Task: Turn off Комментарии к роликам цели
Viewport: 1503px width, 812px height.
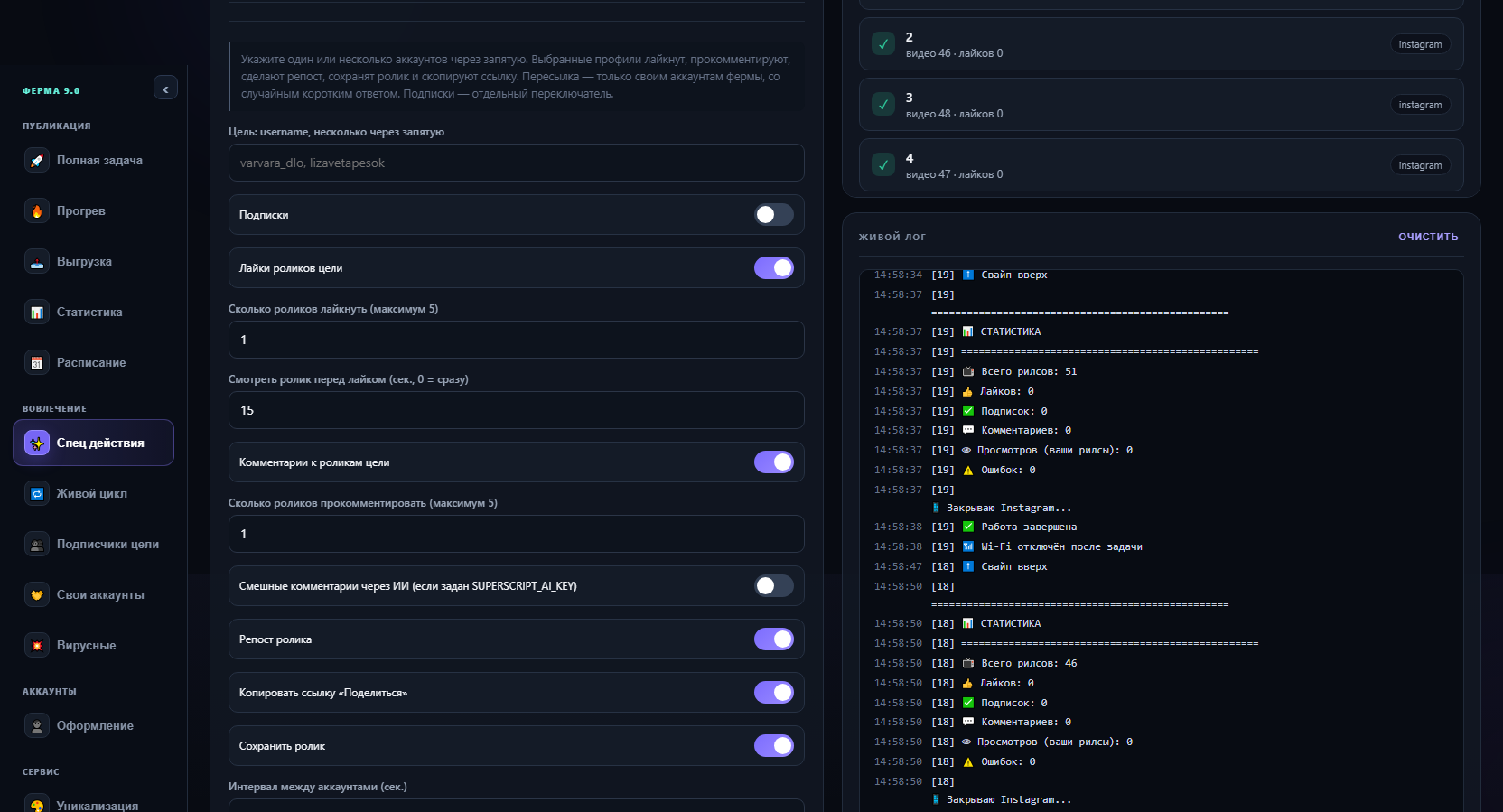Action: (x=774, y=462)
